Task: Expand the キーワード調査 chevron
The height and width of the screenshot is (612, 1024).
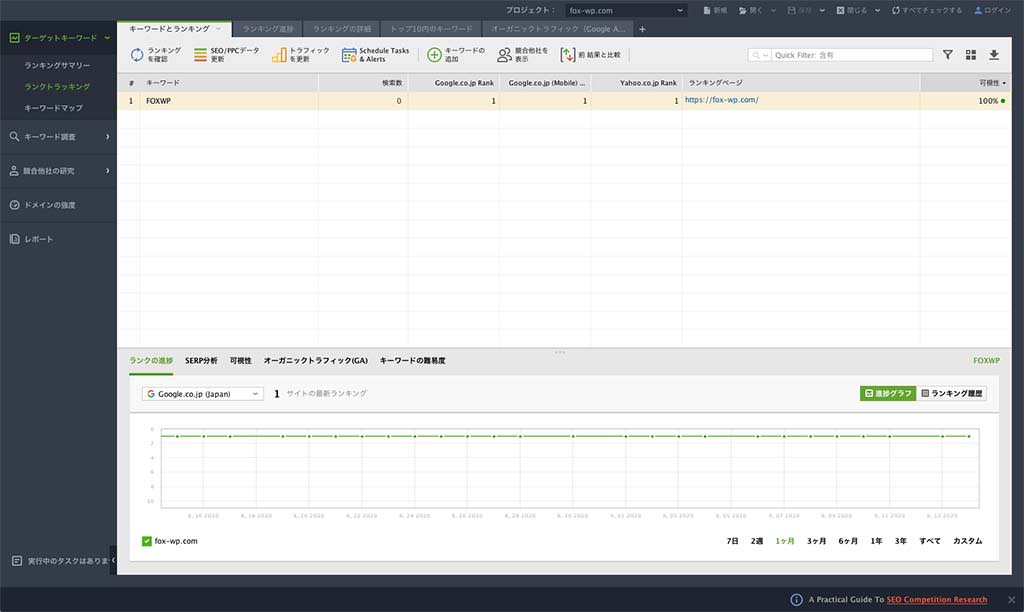Action: pos(108,137)
